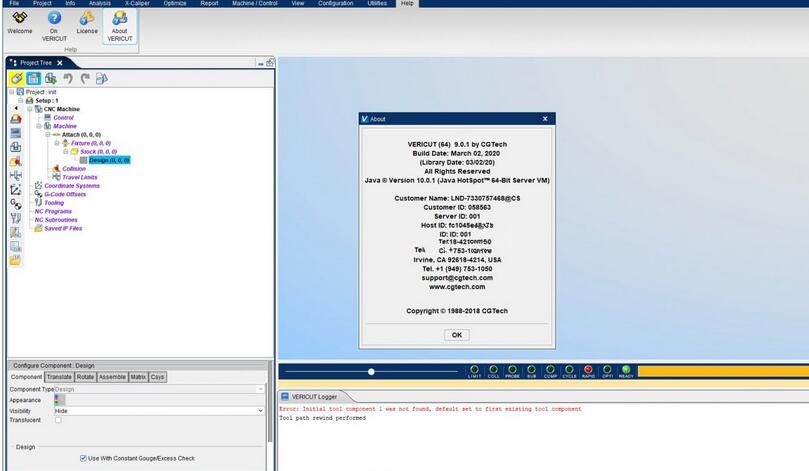Close the About dialog with X
Screen dimensions: 809x471
(x=545, y=119)
